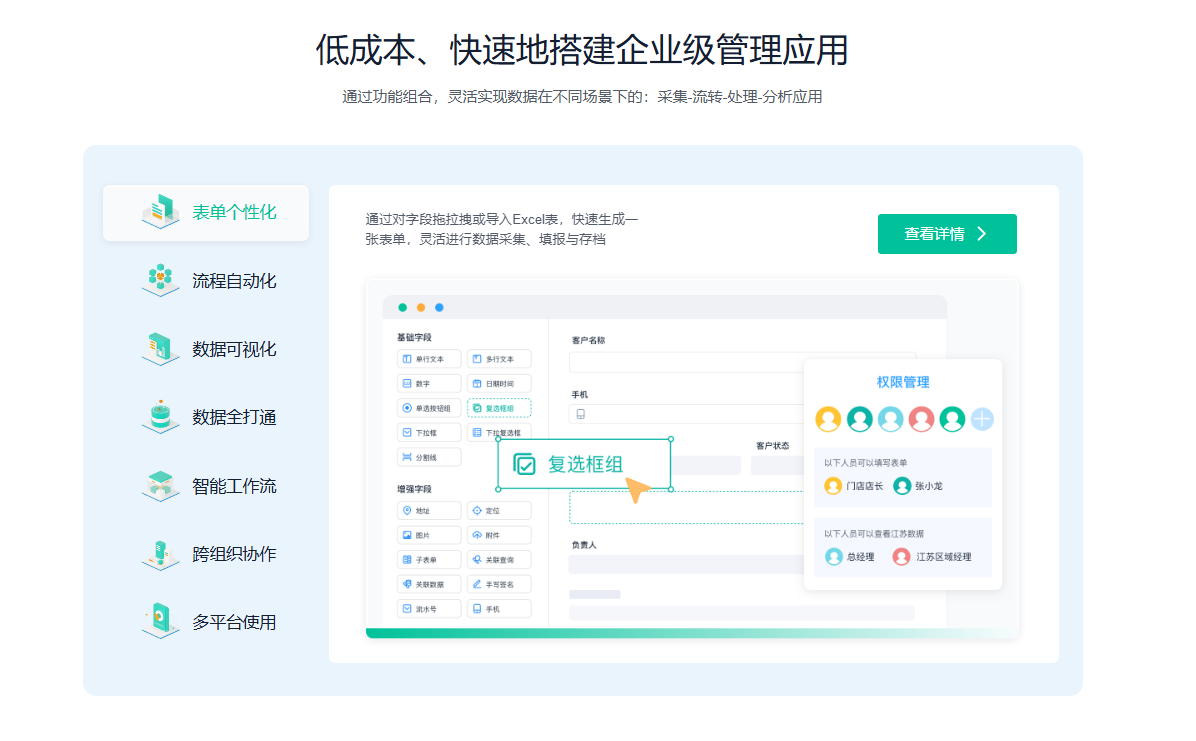This screenshot has height=741, width=1196.
Task: Select the 单选按钮组 radio field
Action: (429, 408)
